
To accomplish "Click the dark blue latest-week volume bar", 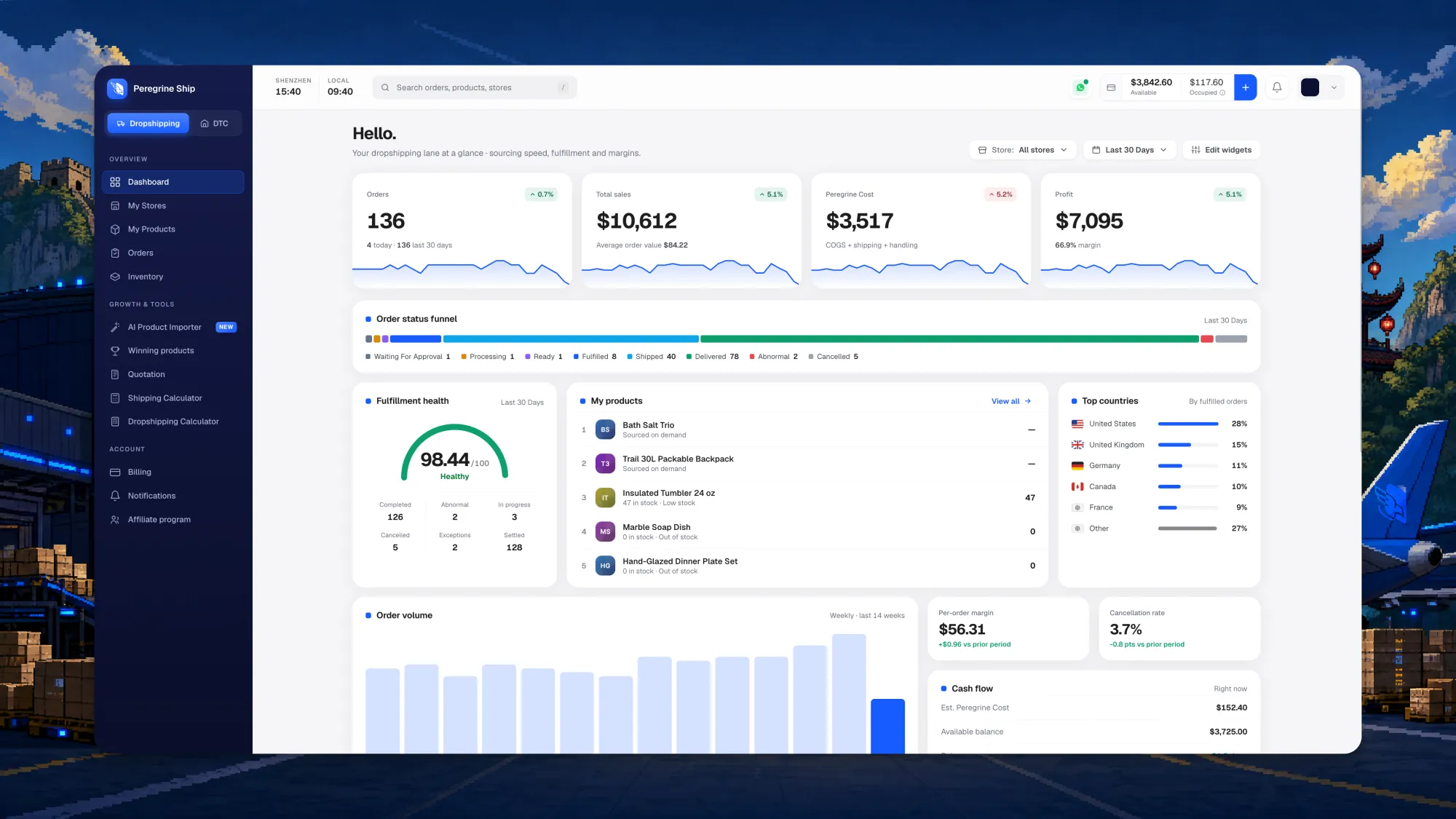I will point(887,726).
